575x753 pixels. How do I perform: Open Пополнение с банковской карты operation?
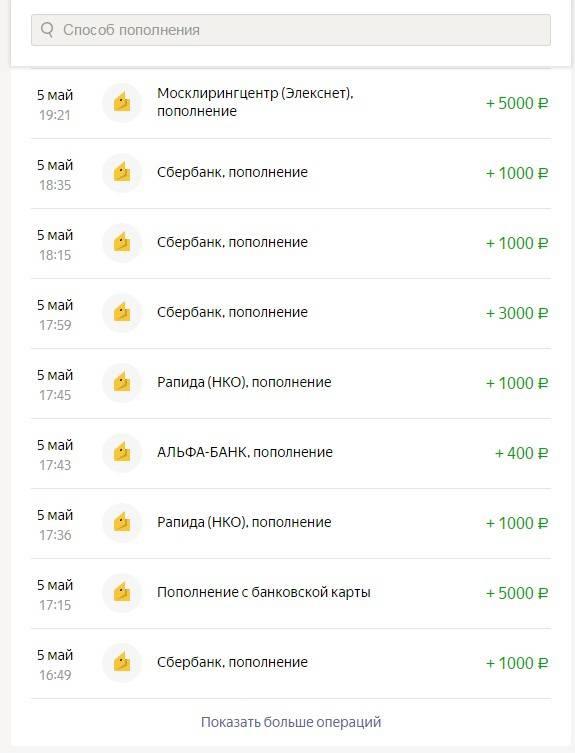pos(291,593)
